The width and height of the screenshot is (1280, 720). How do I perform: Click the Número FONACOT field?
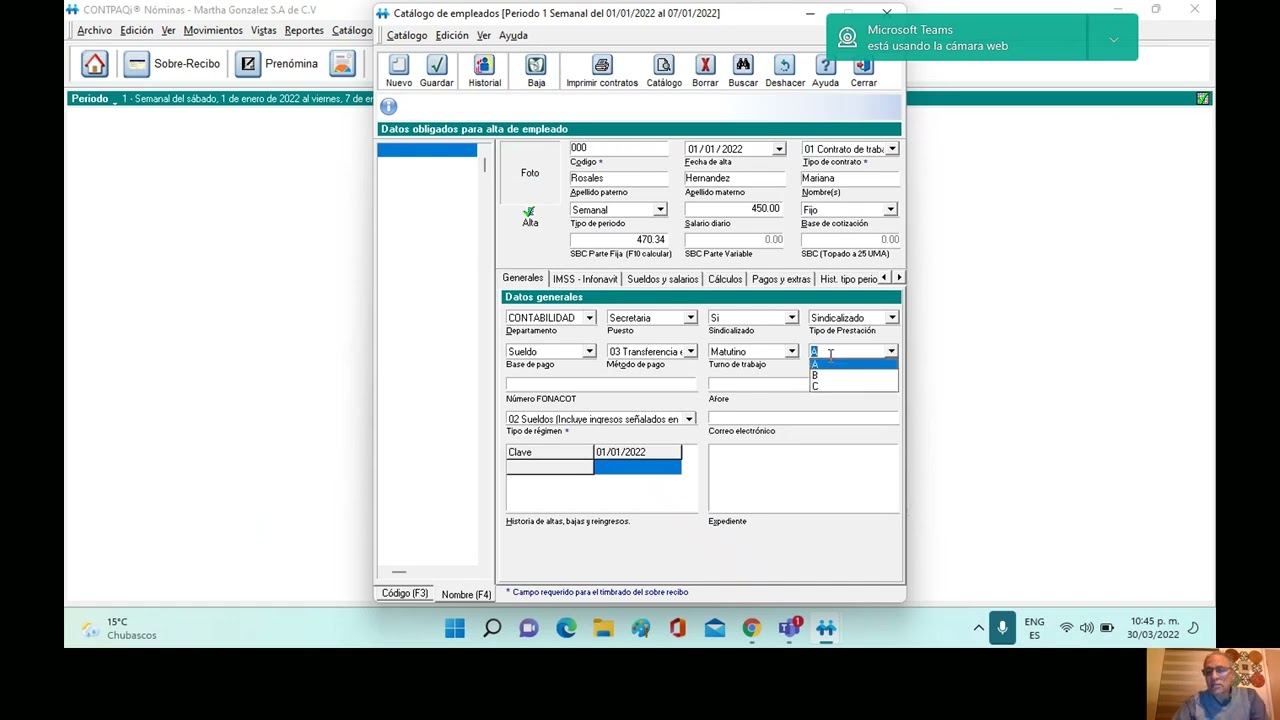point(601,385)
